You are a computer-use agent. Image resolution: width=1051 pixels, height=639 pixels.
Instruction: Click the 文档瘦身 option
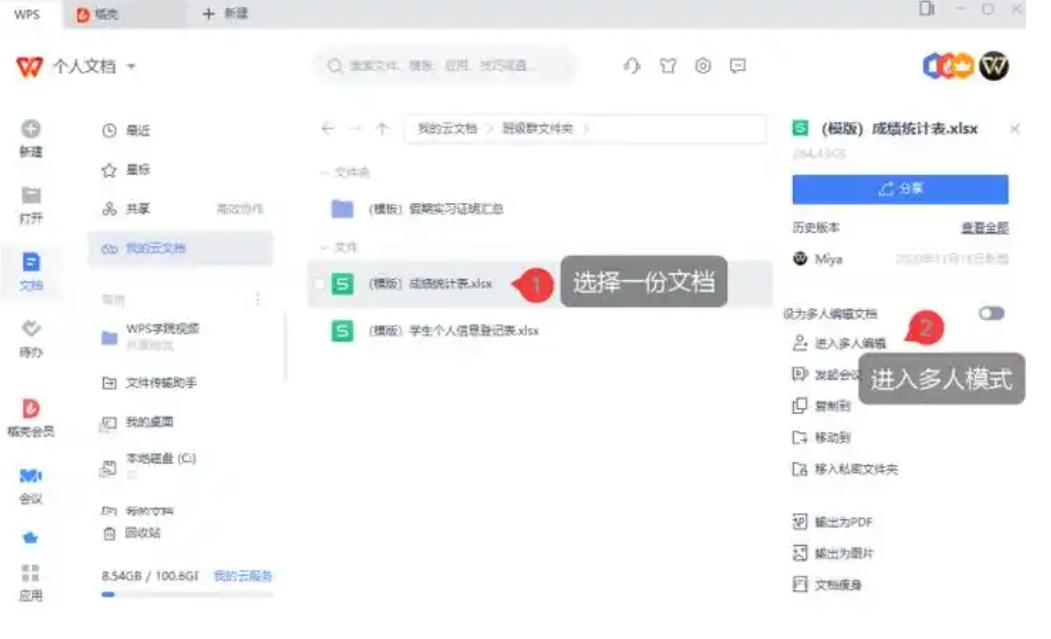(x=827, y=584)
